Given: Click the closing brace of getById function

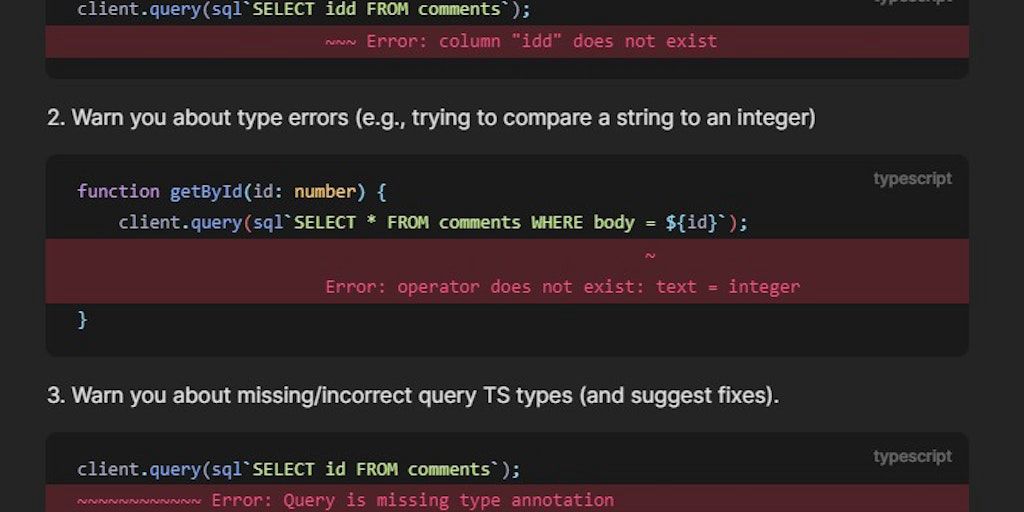Looking at the screenshot, I should [83, 320].
